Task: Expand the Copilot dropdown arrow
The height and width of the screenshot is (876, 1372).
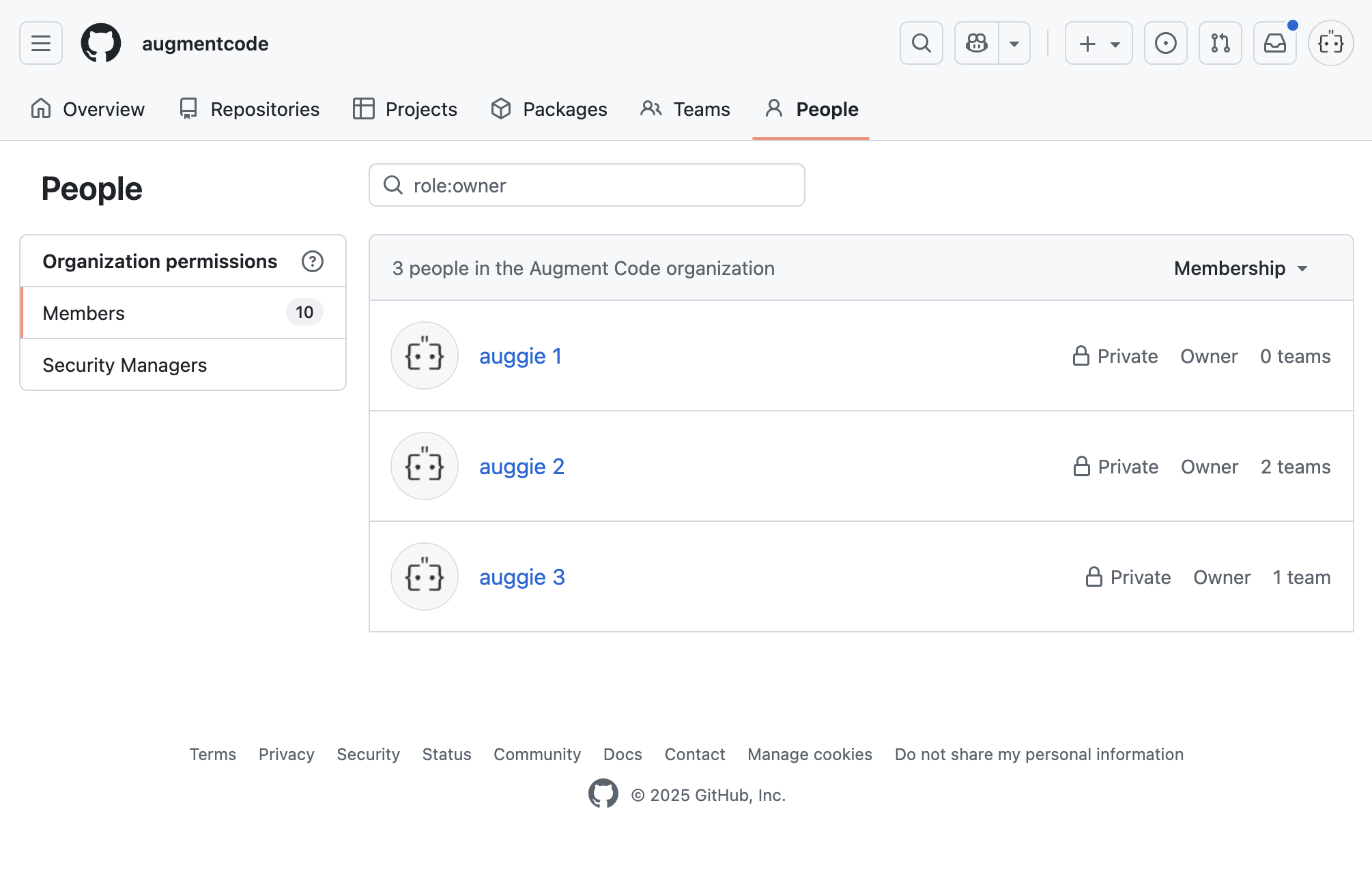Action: [1014, 43]
